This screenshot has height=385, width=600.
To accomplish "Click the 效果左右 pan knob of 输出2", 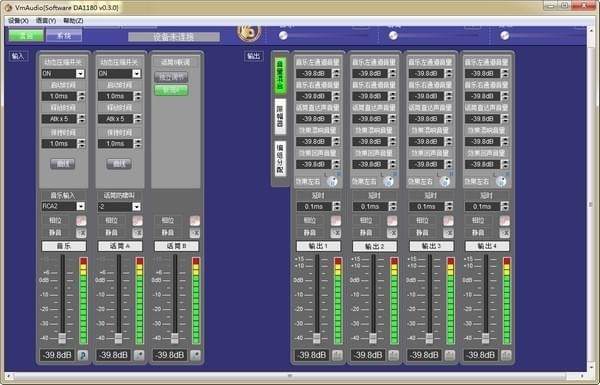I will tap(388, 181).
